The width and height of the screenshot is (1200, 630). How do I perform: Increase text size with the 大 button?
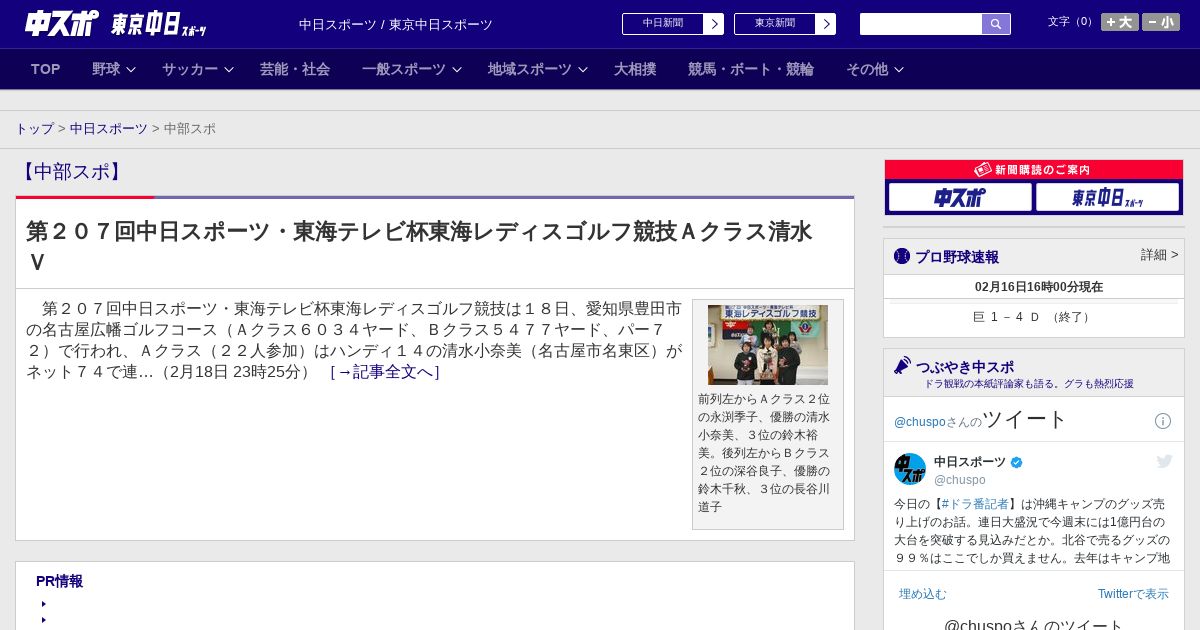point(1120,22)
